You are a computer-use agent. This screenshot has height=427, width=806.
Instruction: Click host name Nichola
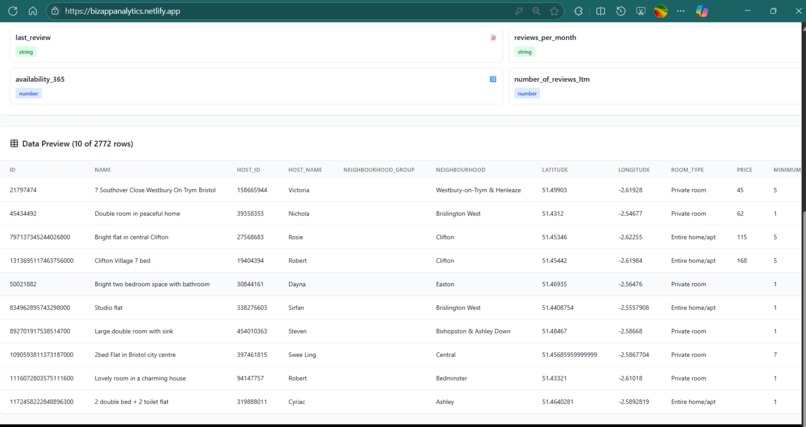pyautogui.click(x=299, y=214)
